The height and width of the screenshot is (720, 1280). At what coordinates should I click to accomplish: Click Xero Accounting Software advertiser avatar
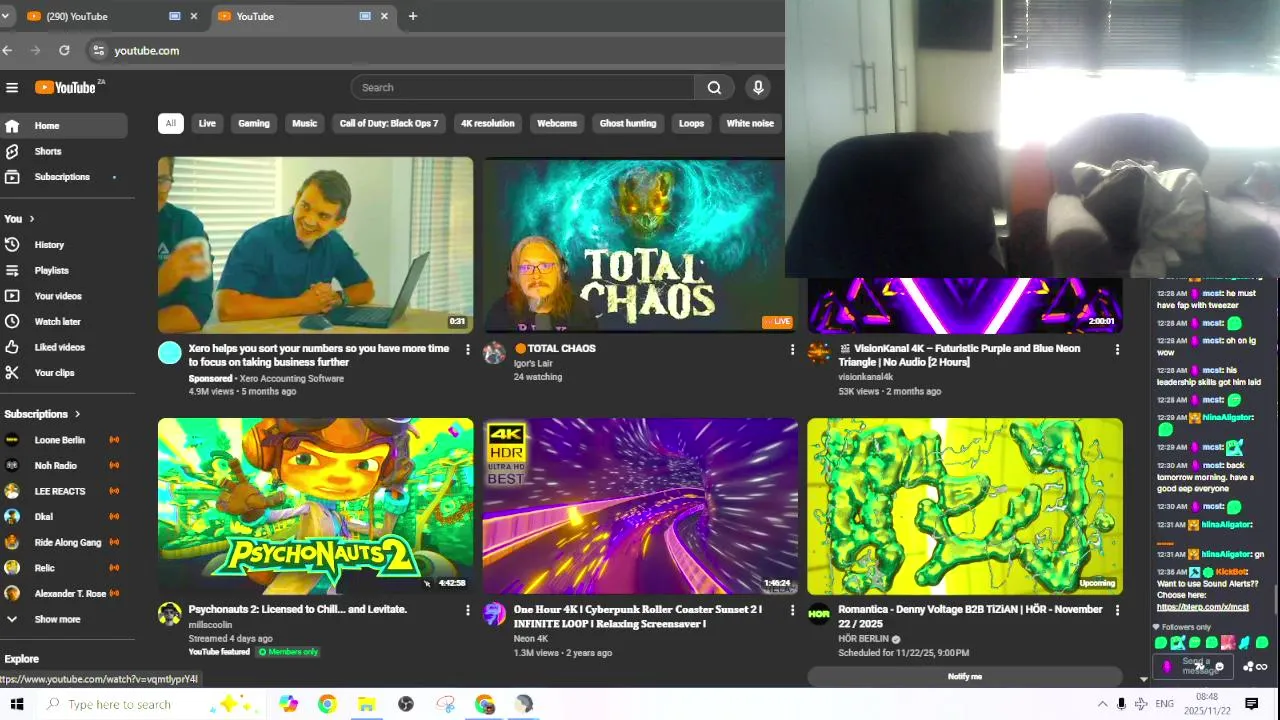(x=170, y=353)
